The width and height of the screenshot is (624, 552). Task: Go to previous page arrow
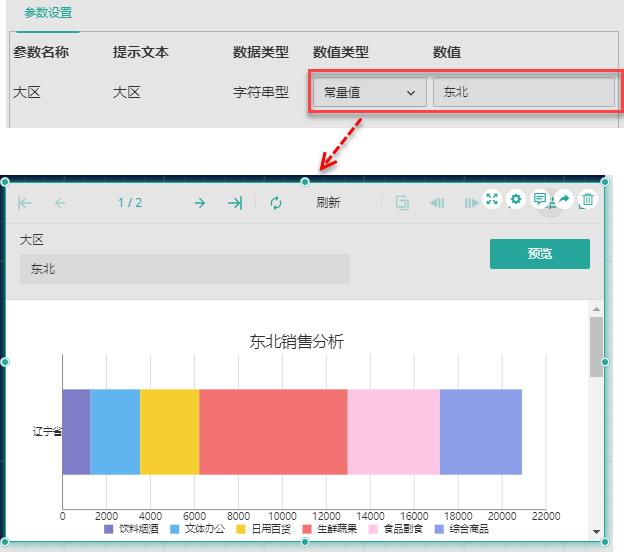coord(60,203)
